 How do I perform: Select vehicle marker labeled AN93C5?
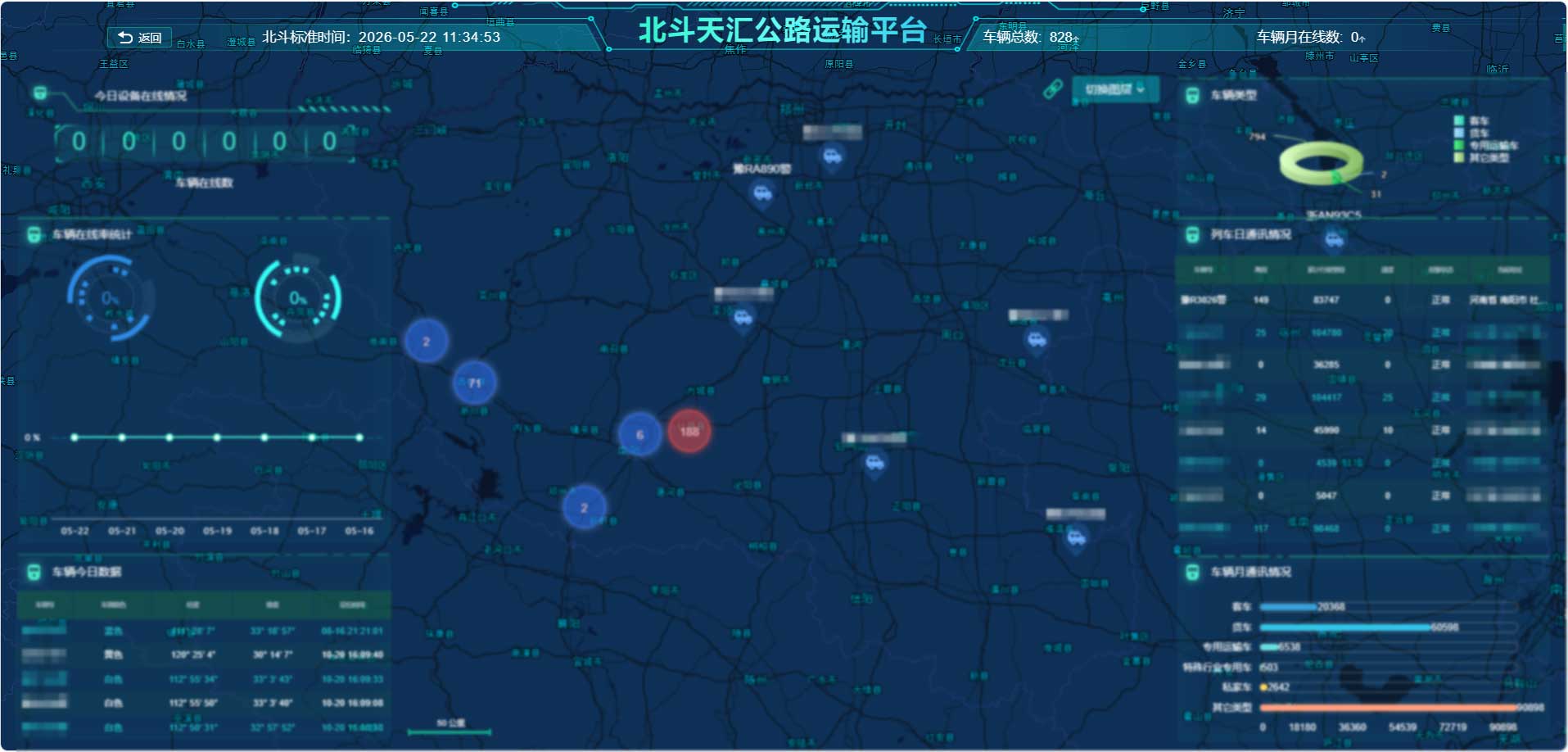1334,240
